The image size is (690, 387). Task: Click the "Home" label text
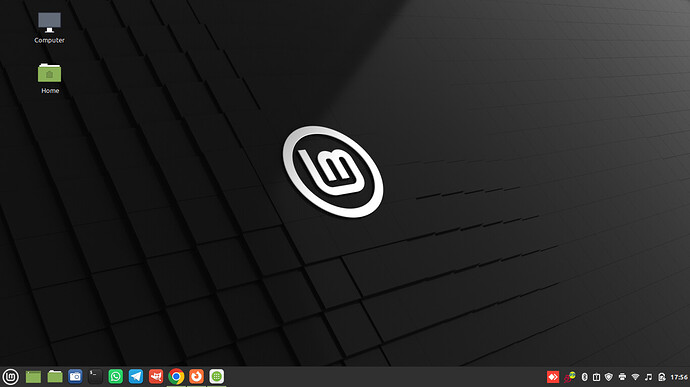pyautogui.click(x=50, y=91)
